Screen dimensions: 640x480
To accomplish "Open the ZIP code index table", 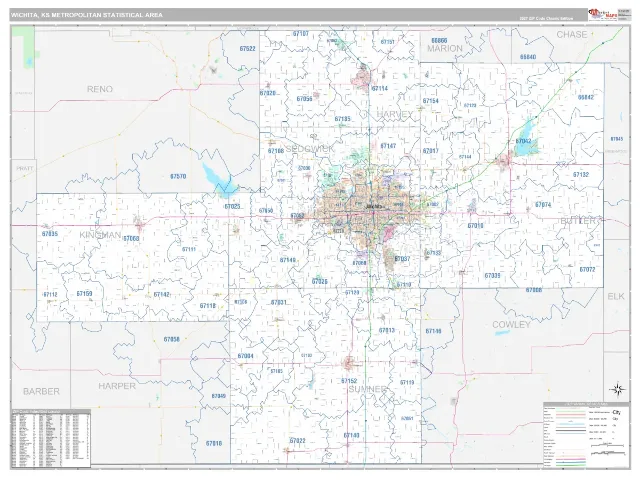I will click(x=51, y=438).
